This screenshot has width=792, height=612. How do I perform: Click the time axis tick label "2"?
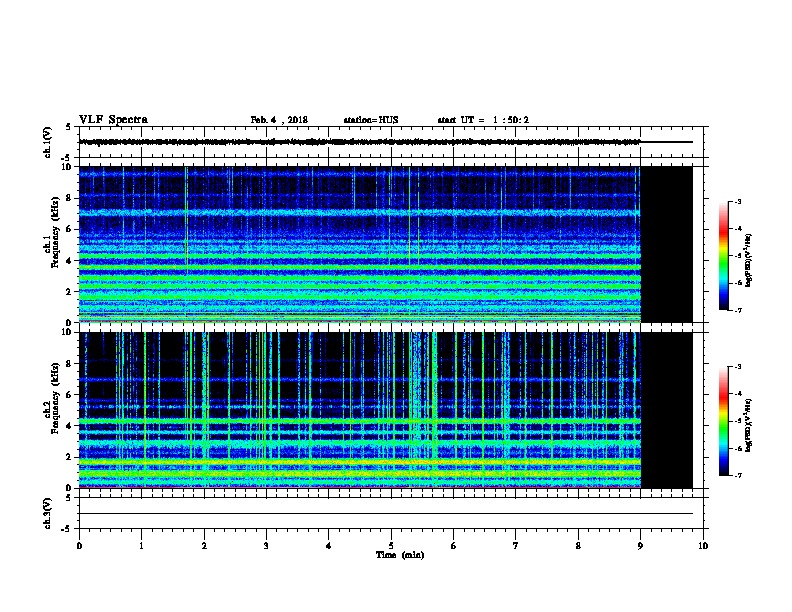204,545
